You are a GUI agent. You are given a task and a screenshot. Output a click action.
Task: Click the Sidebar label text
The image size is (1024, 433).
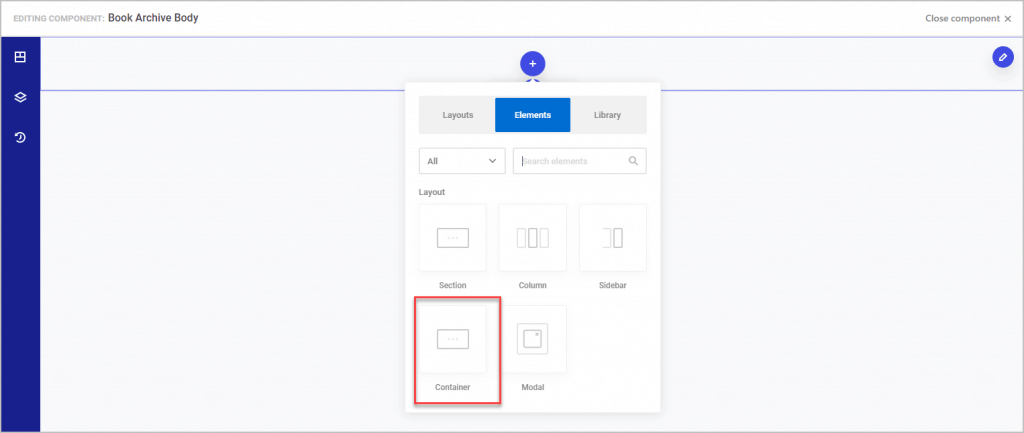[x=613, y=285]
